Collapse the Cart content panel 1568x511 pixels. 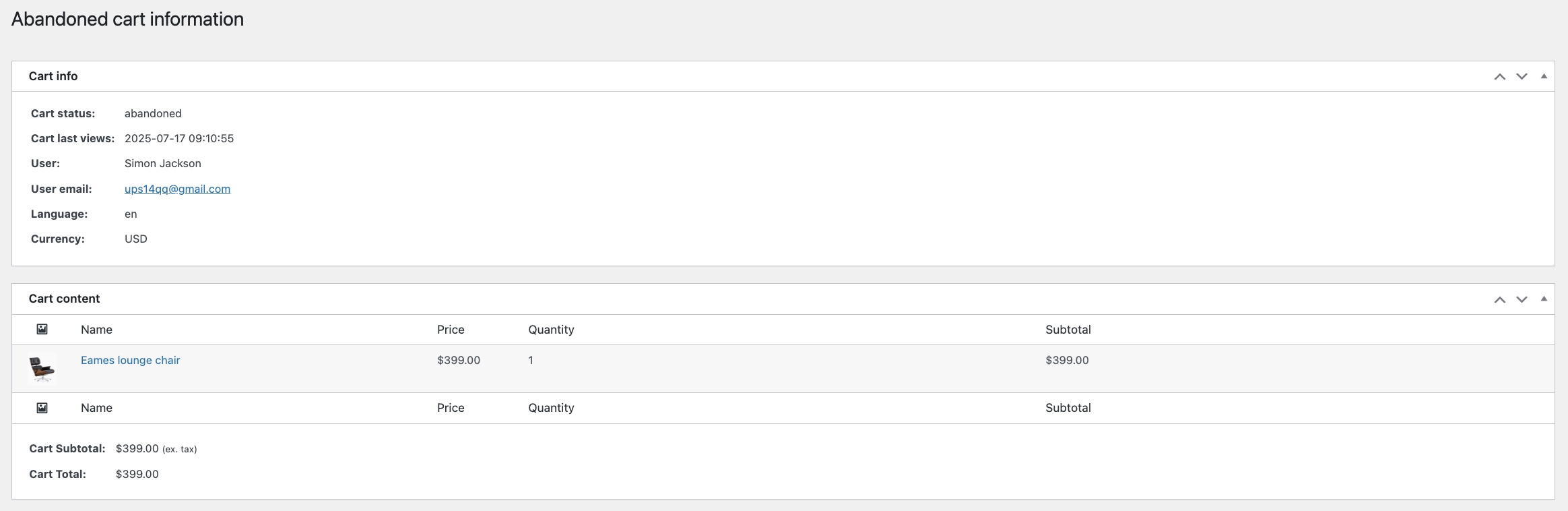(1544, 299)
